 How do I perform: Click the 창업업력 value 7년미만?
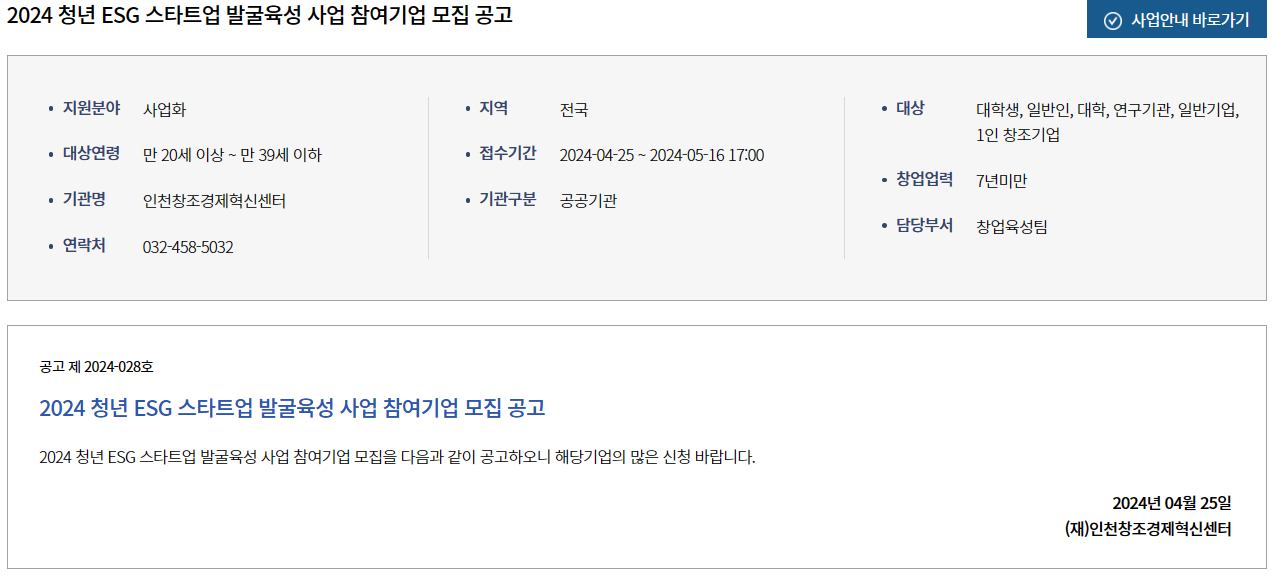pyautogui.click(x=1001, y=181)
